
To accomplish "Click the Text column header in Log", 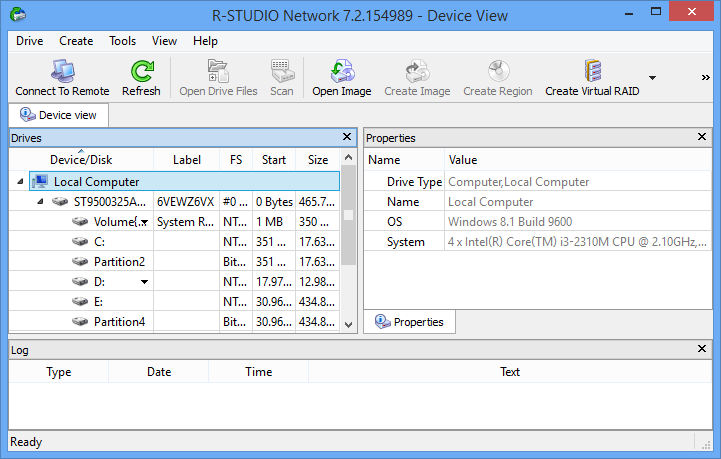I will (x=510, y=372).
